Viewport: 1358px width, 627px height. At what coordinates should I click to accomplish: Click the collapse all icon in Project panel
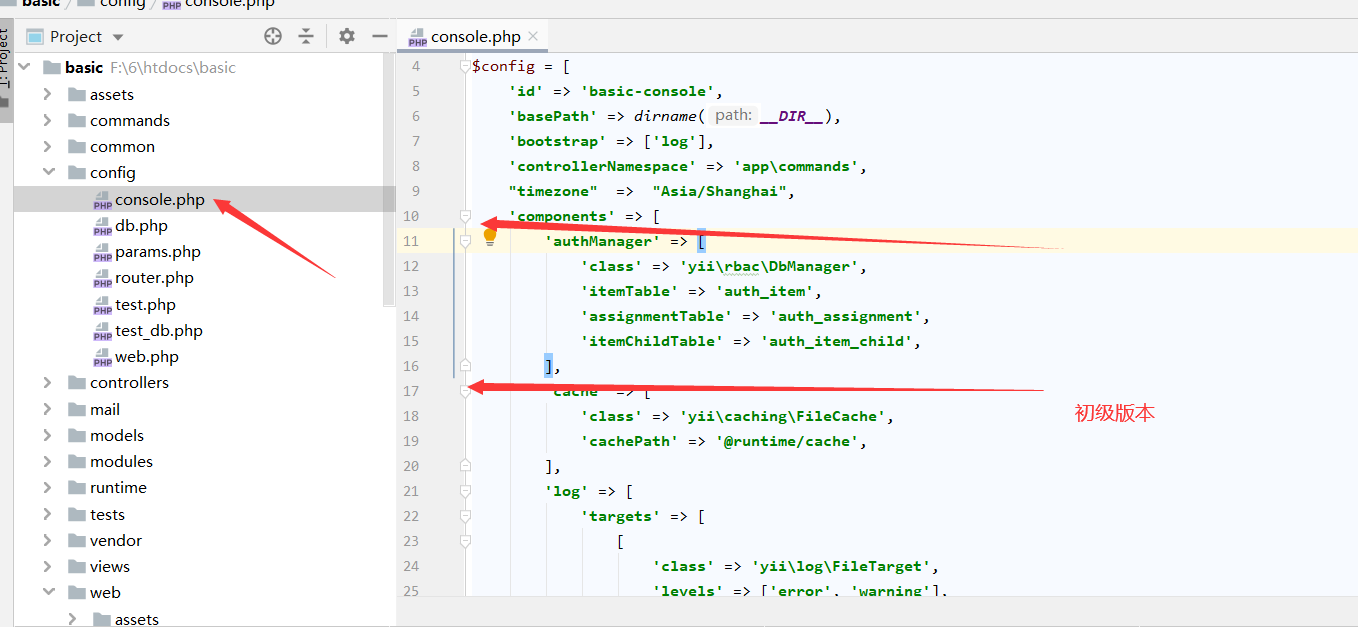306,36
